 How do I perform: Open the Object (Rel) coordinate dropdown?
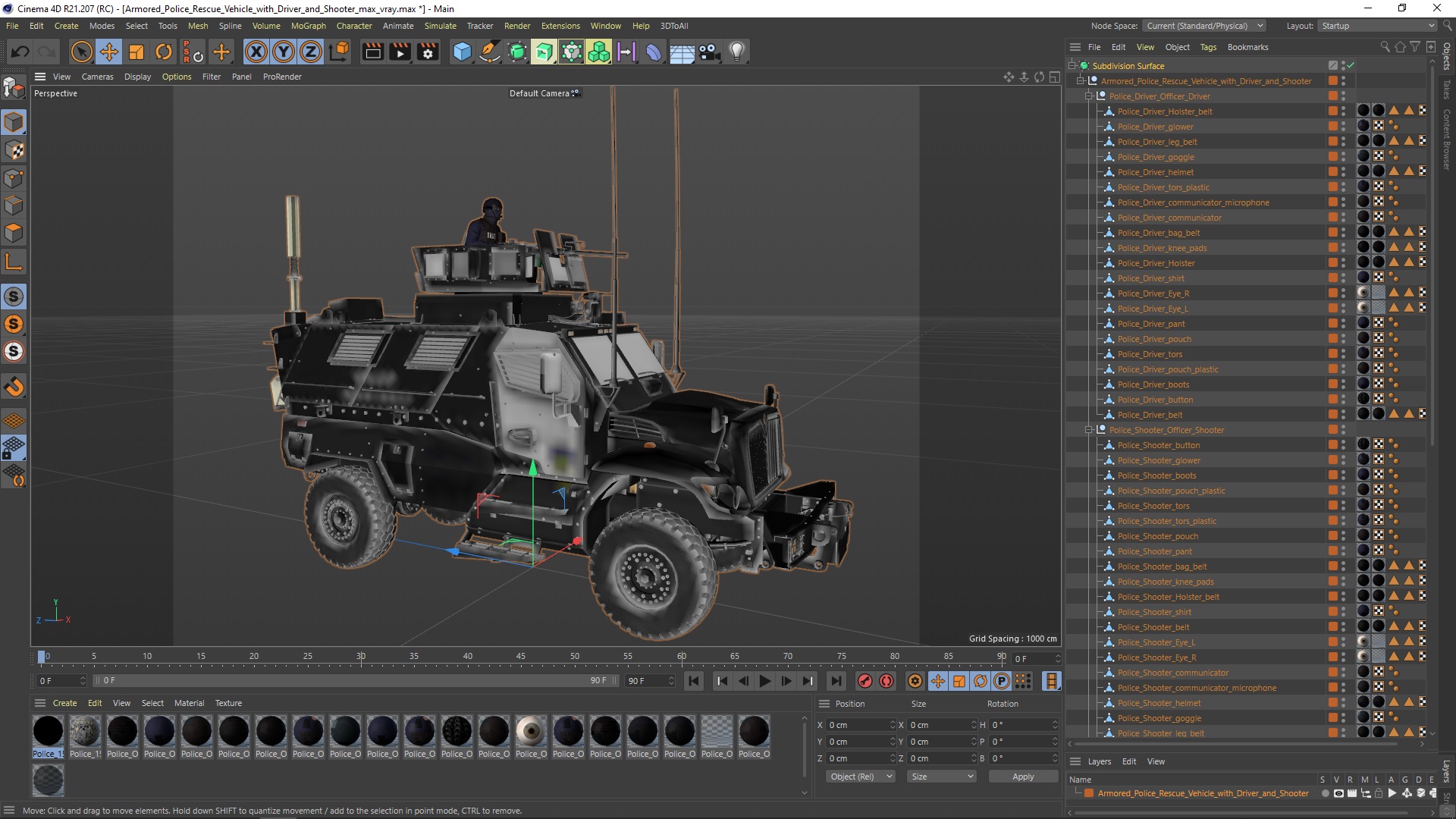tap(861, 777)
